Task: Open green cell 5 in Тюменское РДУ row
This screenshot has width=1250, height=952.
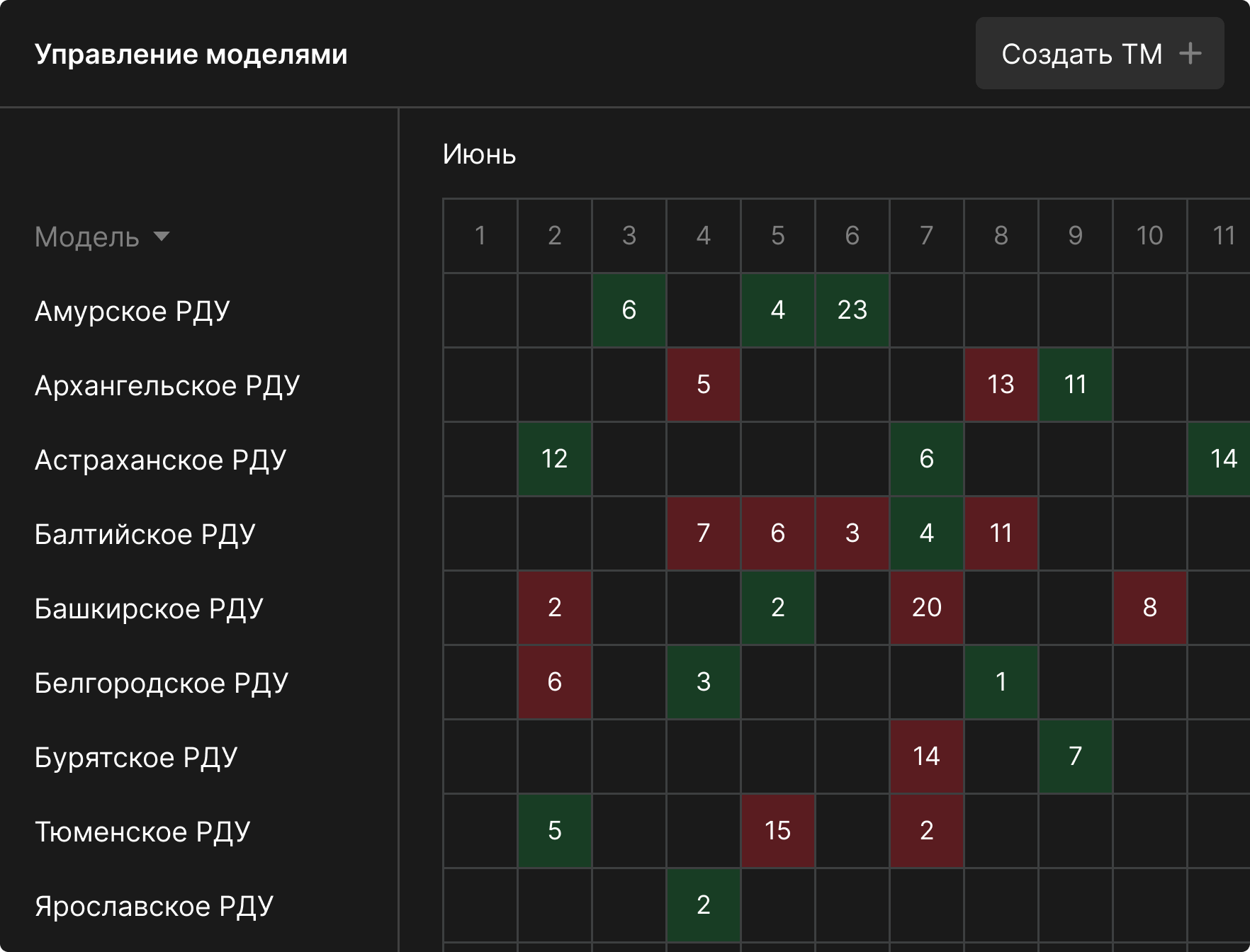Action: (x=555, y=831)
